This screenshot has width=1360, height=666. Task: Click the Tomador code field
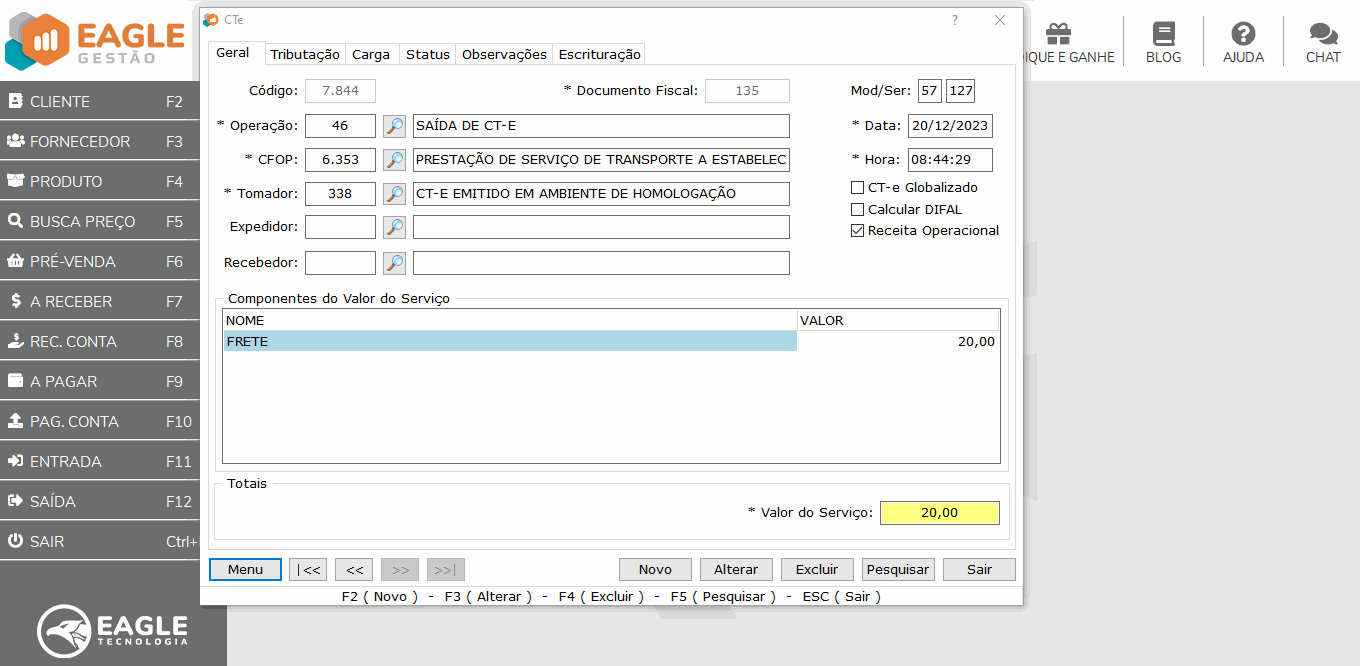(x=340, y=194)
